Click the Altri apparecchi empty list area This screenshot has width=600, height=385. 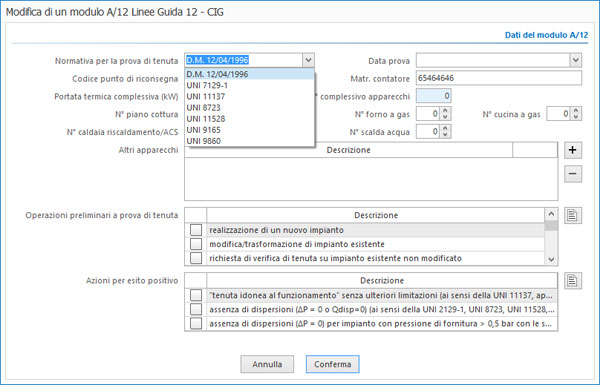pyautogui.click(x=371, y=179)
